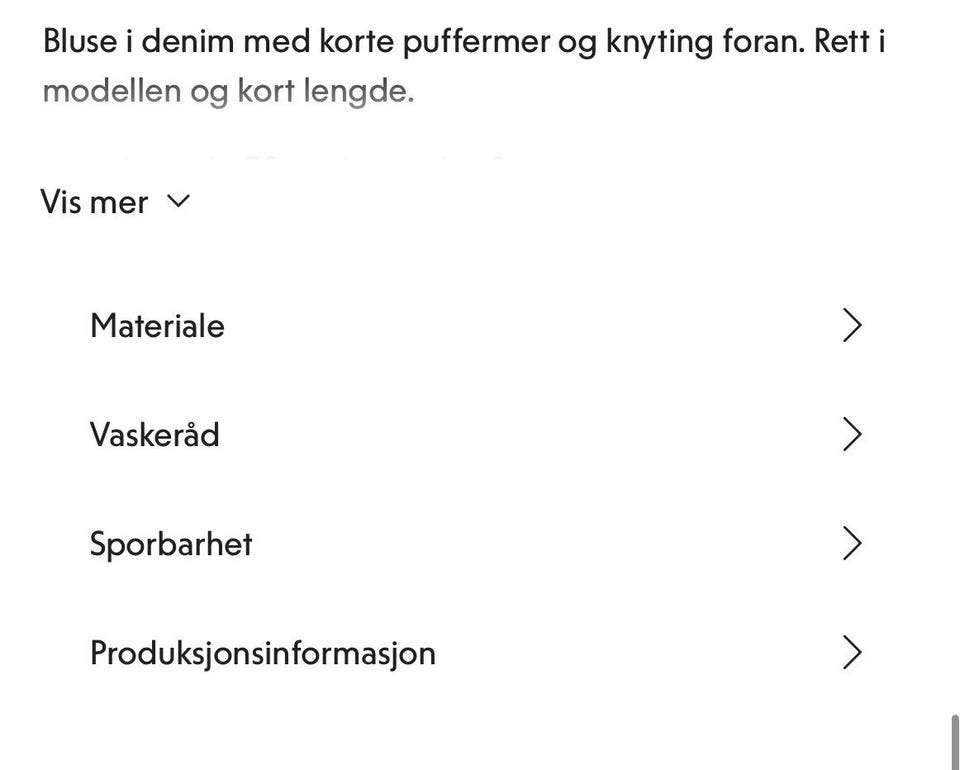
Task: Expand the description with Vis mer
Action: (x=95, y=202)
